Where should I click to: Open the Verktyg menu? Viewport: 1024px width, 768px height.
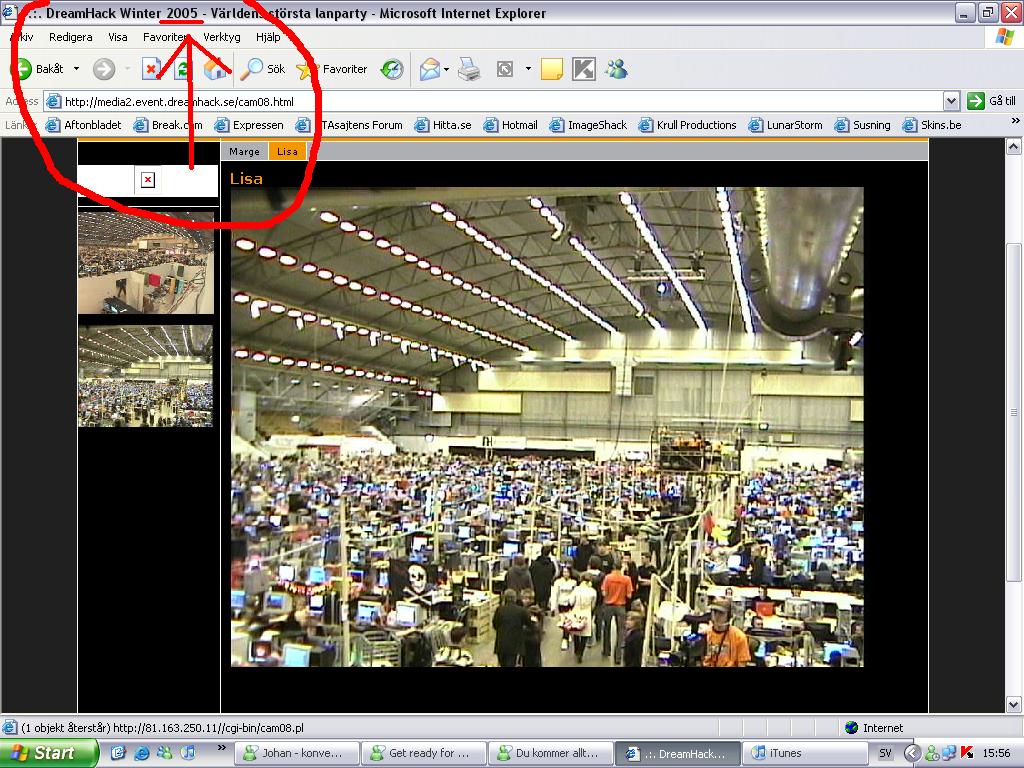coord(222,37)
